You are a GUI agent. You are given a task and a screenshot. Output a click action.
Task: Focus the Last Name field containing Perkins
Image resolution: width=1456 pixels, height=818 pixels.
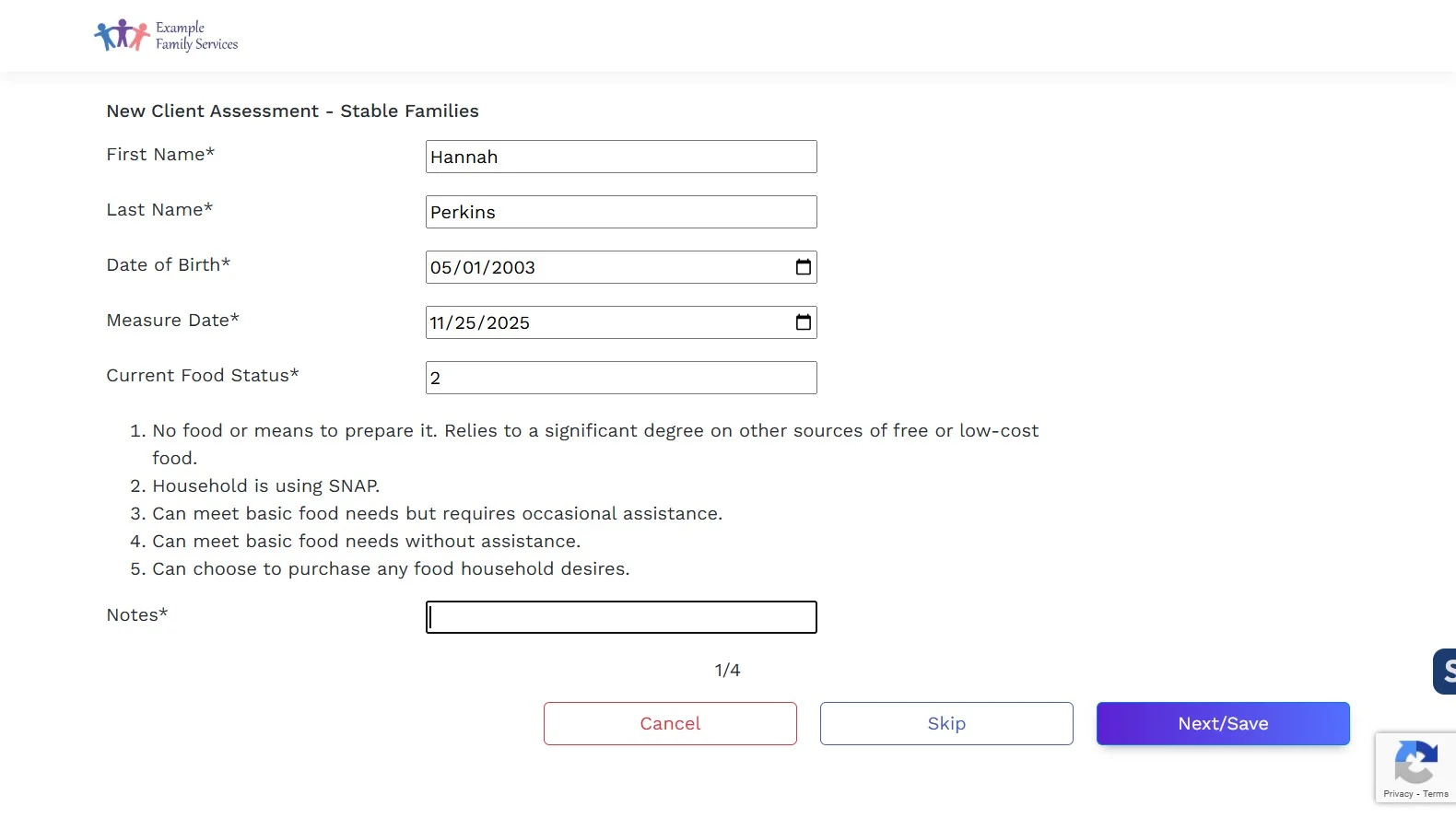coord(621,212)
